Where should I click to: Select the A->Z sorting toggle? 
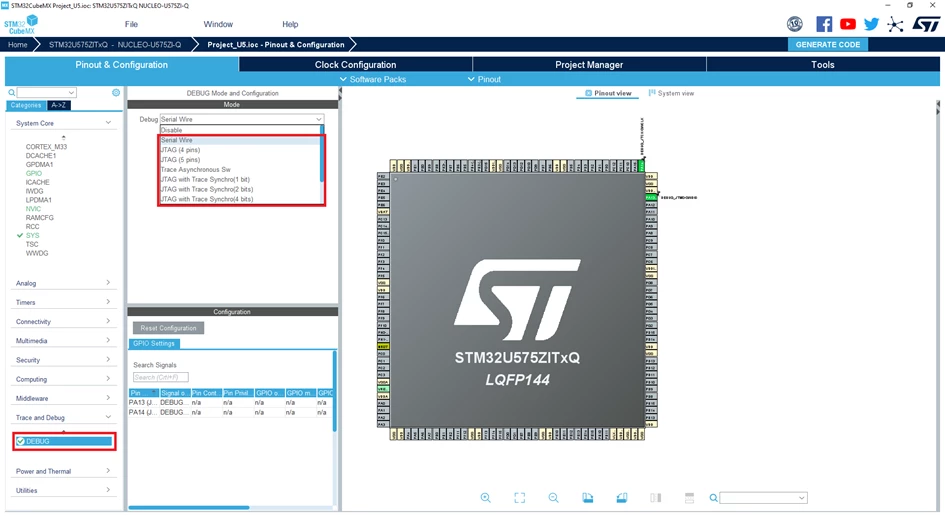(58, 105)
